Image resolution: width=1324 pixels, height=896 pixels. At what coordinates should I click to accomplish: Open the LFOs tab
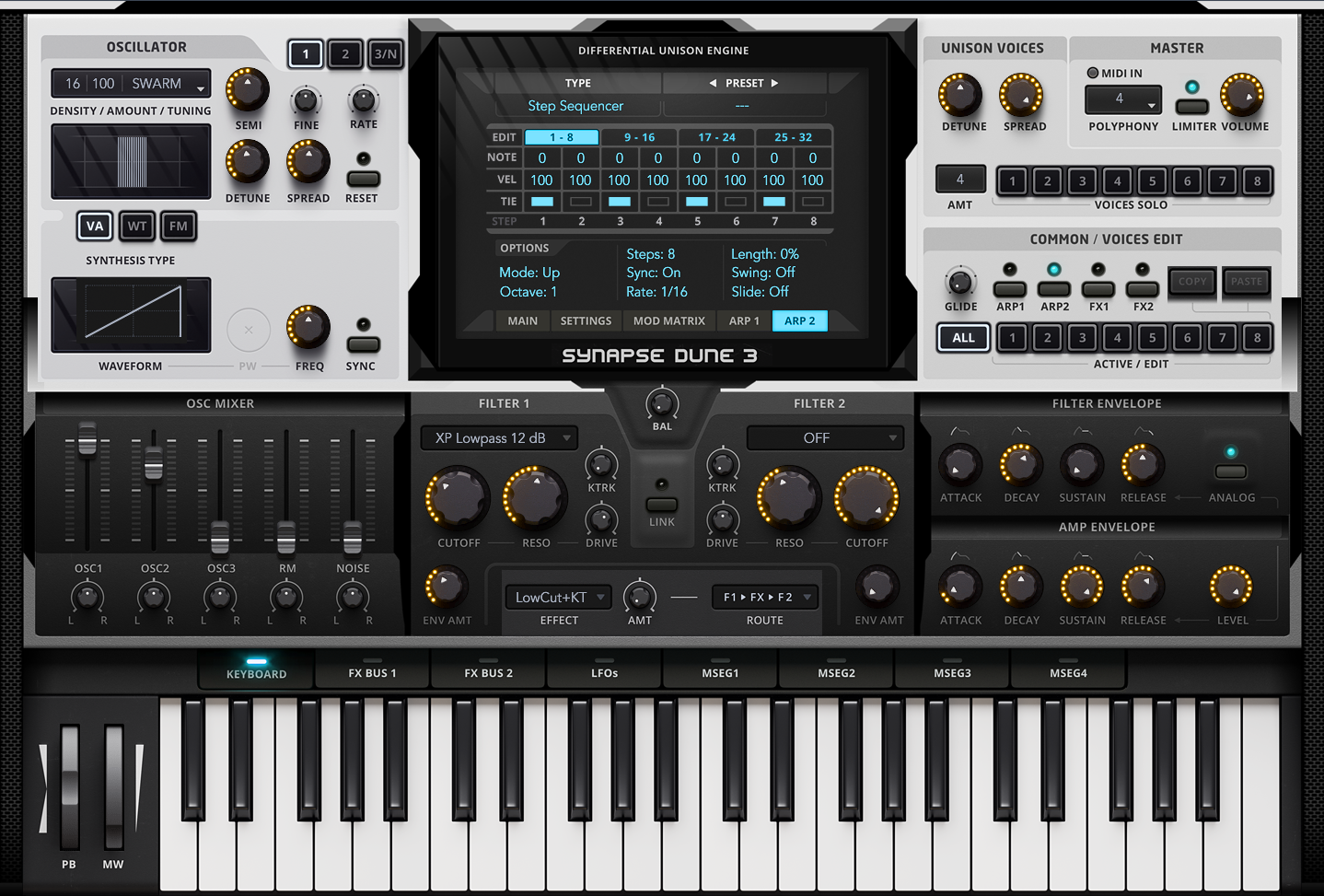click(x=605, y=669)
